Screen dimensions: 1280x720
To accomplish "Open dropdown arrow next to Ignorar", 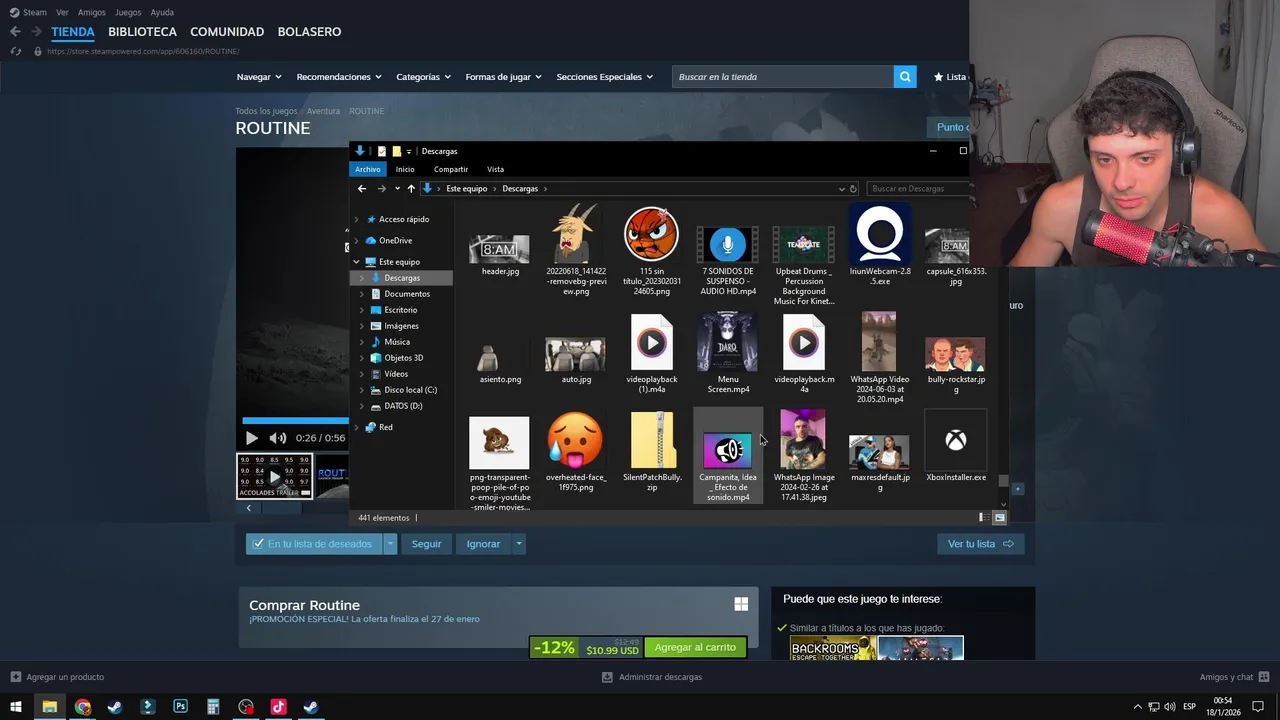I will pyautogui.click(x=518, y=544).
